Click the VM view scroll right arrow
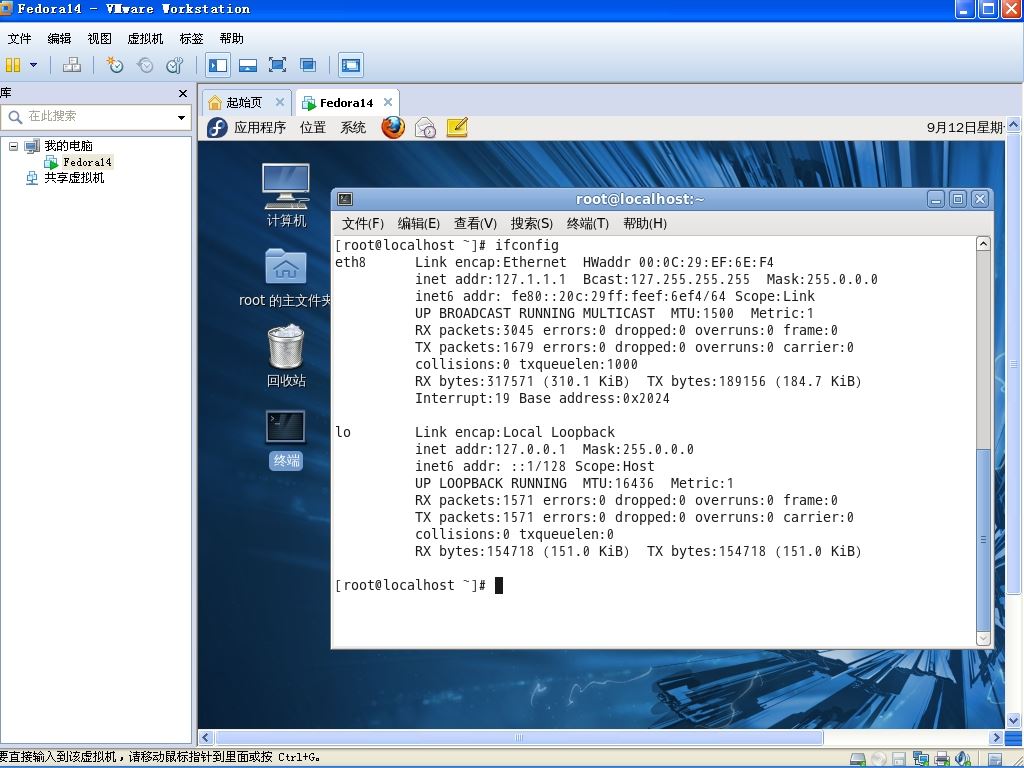The image size is (1024, 768). (x=996, y=737)
